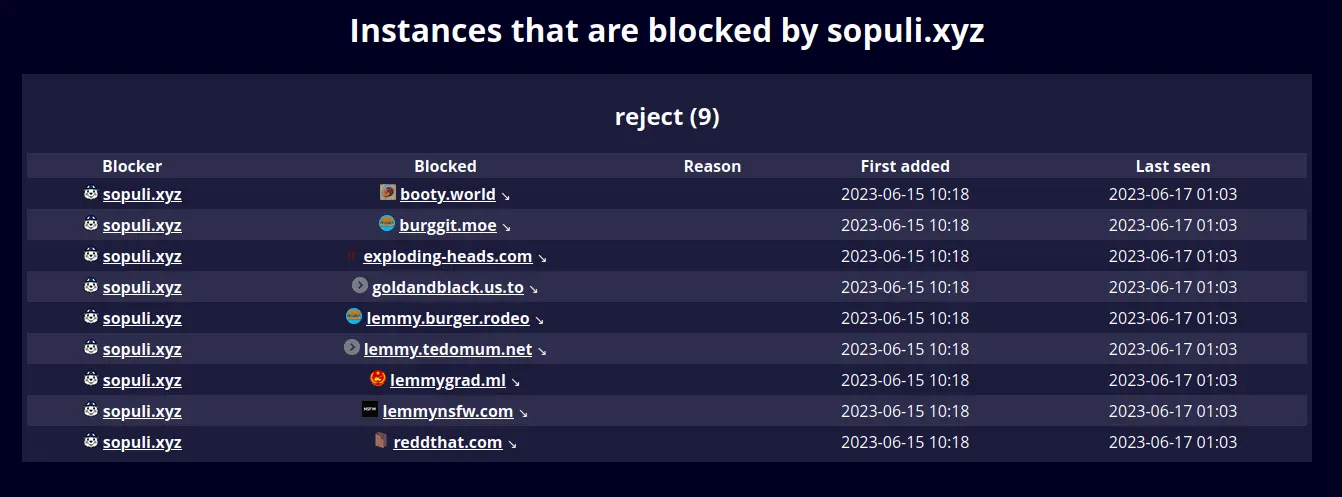Screen dimensions: 1342x497
Task: Click the small arrow after reddthat.com
Action: click(x=512, y=444)
